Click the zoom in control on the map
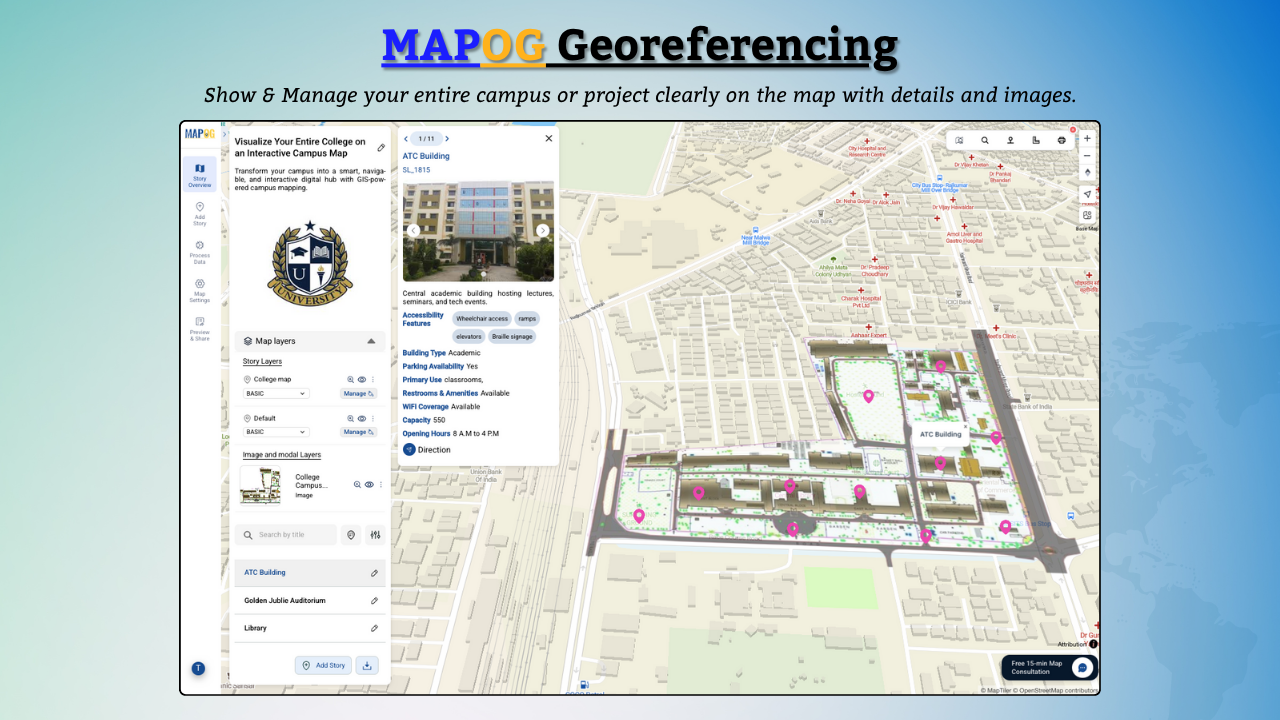This screenshot has width=1280, height=720. pyautogui.click(x=1087, y=138)
